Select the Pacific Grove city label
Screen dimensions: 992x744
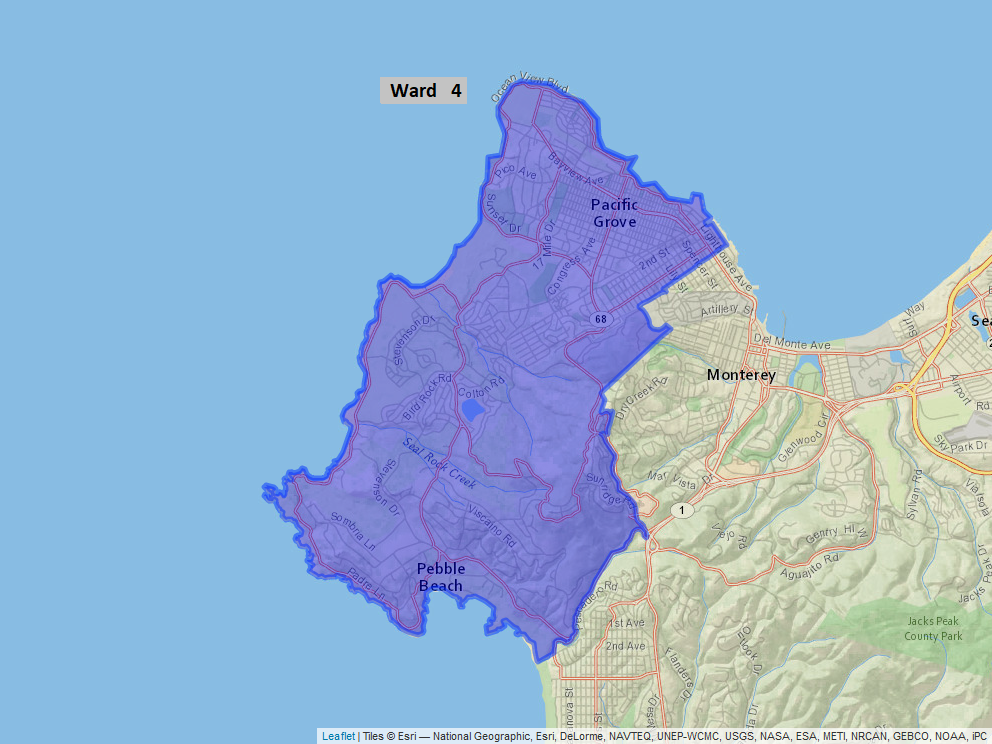pyautogui.click(x=614, y=213)
